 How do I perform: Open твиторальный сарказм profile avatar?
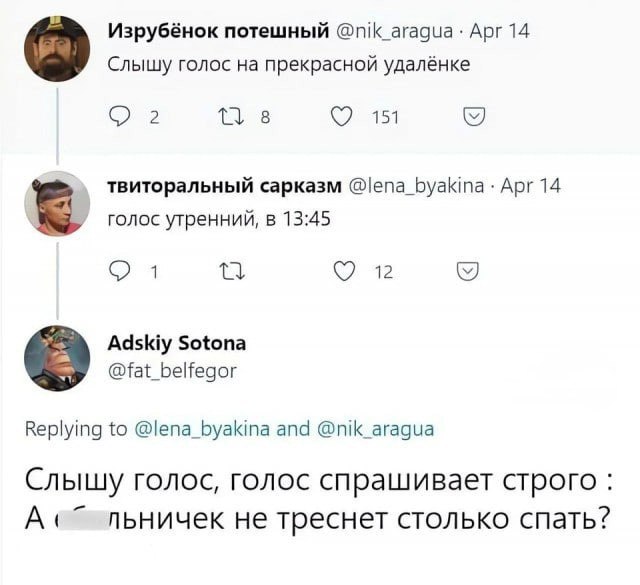[x=57, y=203]
